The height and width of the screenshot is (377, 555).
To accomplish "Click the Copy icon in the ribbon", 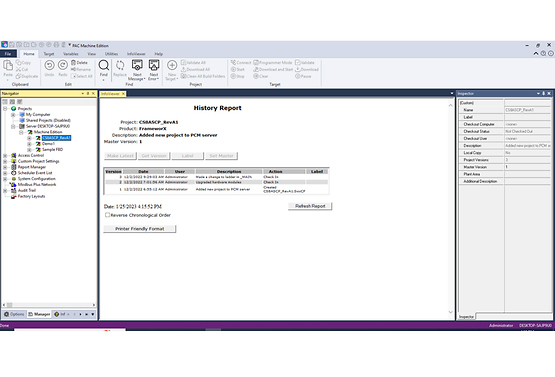I will [19, 63].
